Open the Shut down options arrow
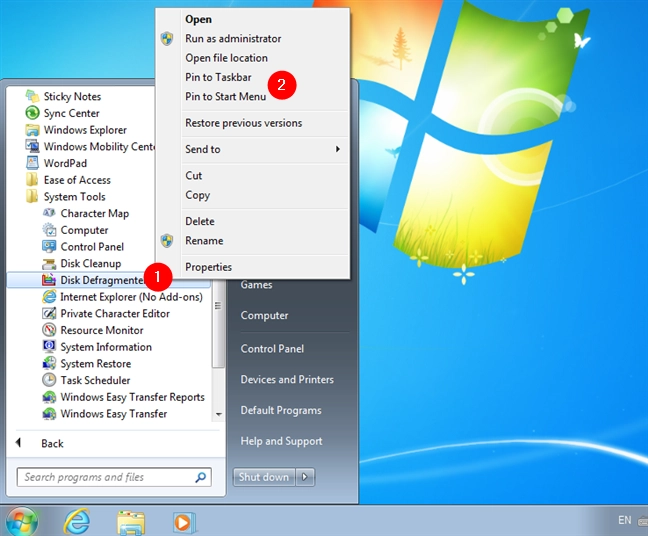This screenshot has width=648, height=536. click(305, 477)
